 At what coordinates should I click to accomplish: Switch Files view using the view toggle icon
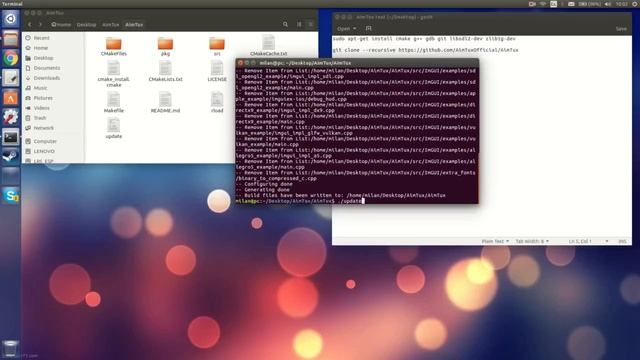[299, 24]
